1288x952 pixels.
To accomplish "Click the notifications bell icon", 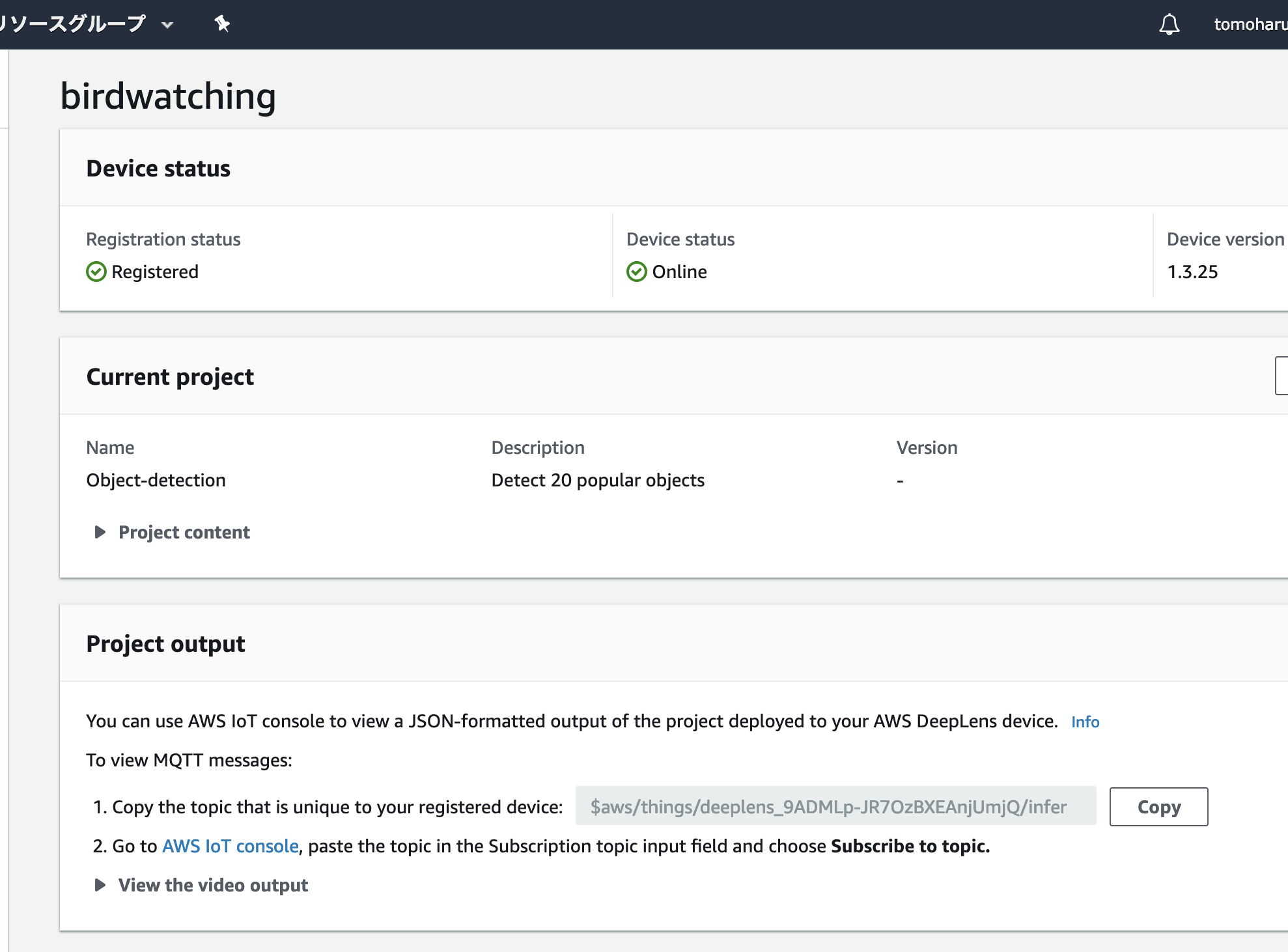I will (x=1169, y=25).
